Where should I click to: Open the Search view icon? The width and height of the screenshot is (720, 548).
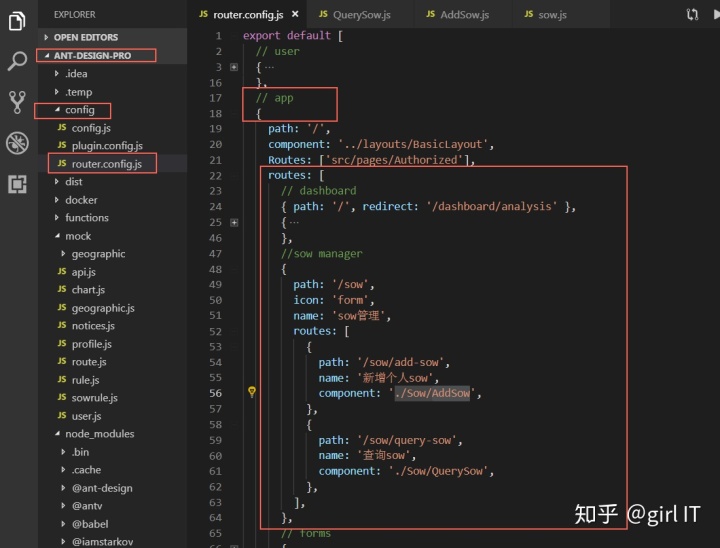(17, 61)
